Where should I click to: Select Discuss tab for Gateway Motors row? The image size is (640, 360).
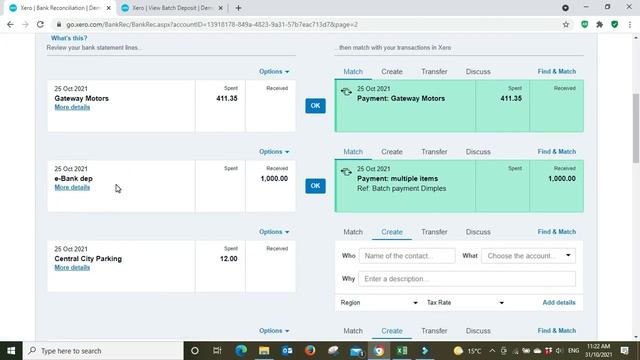click(478, 71)
